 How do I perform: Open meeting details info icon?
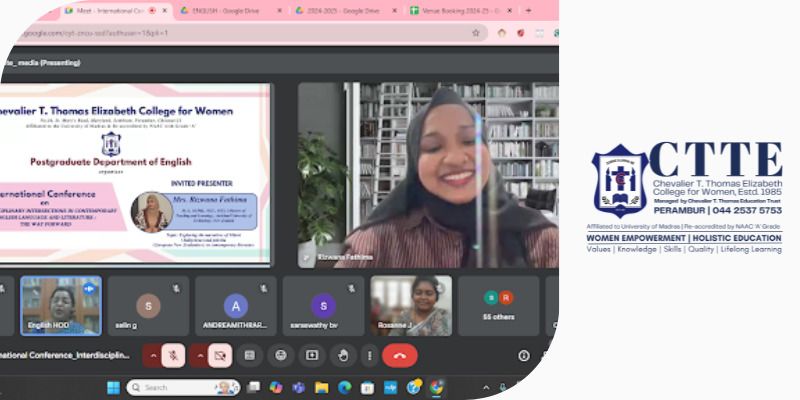524,356
